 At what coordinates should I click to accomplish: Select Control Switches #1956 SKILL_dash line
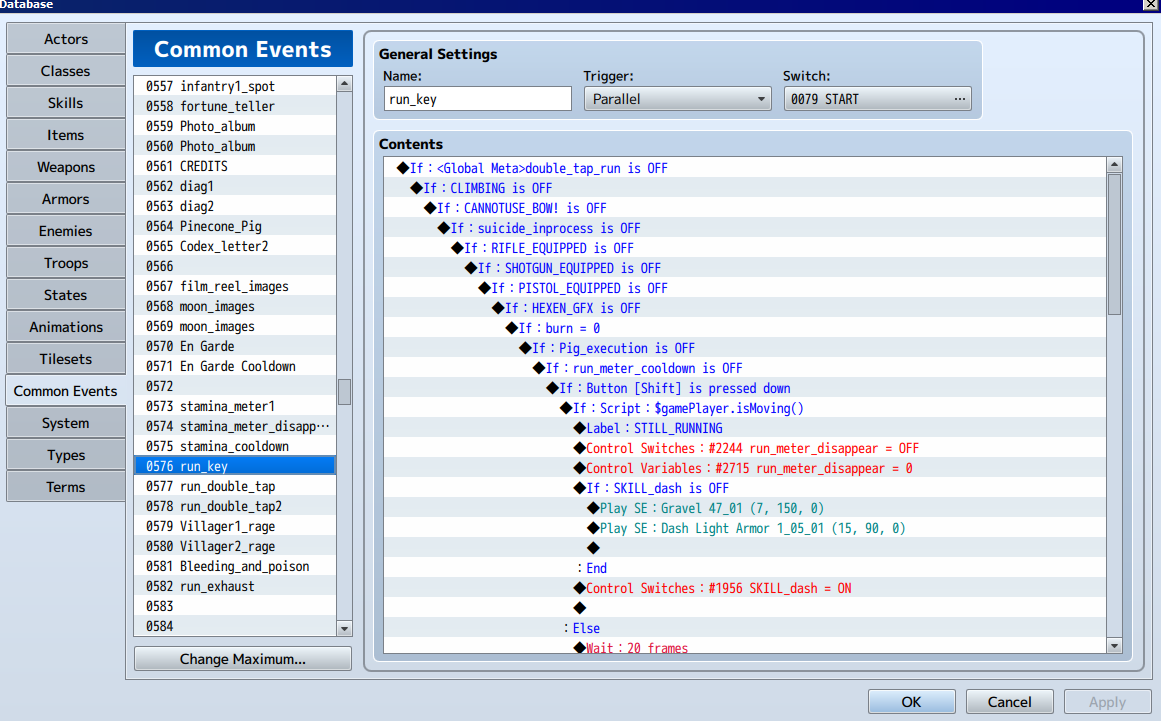click(746, 588)
